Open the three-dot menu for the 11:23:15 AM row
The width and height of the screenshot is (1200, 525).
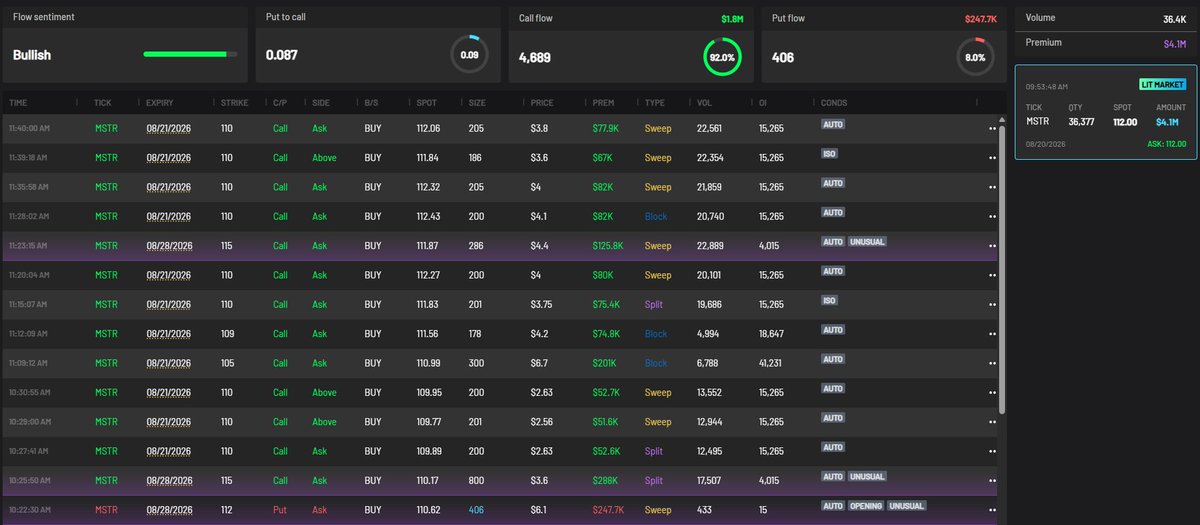point(992,246)
